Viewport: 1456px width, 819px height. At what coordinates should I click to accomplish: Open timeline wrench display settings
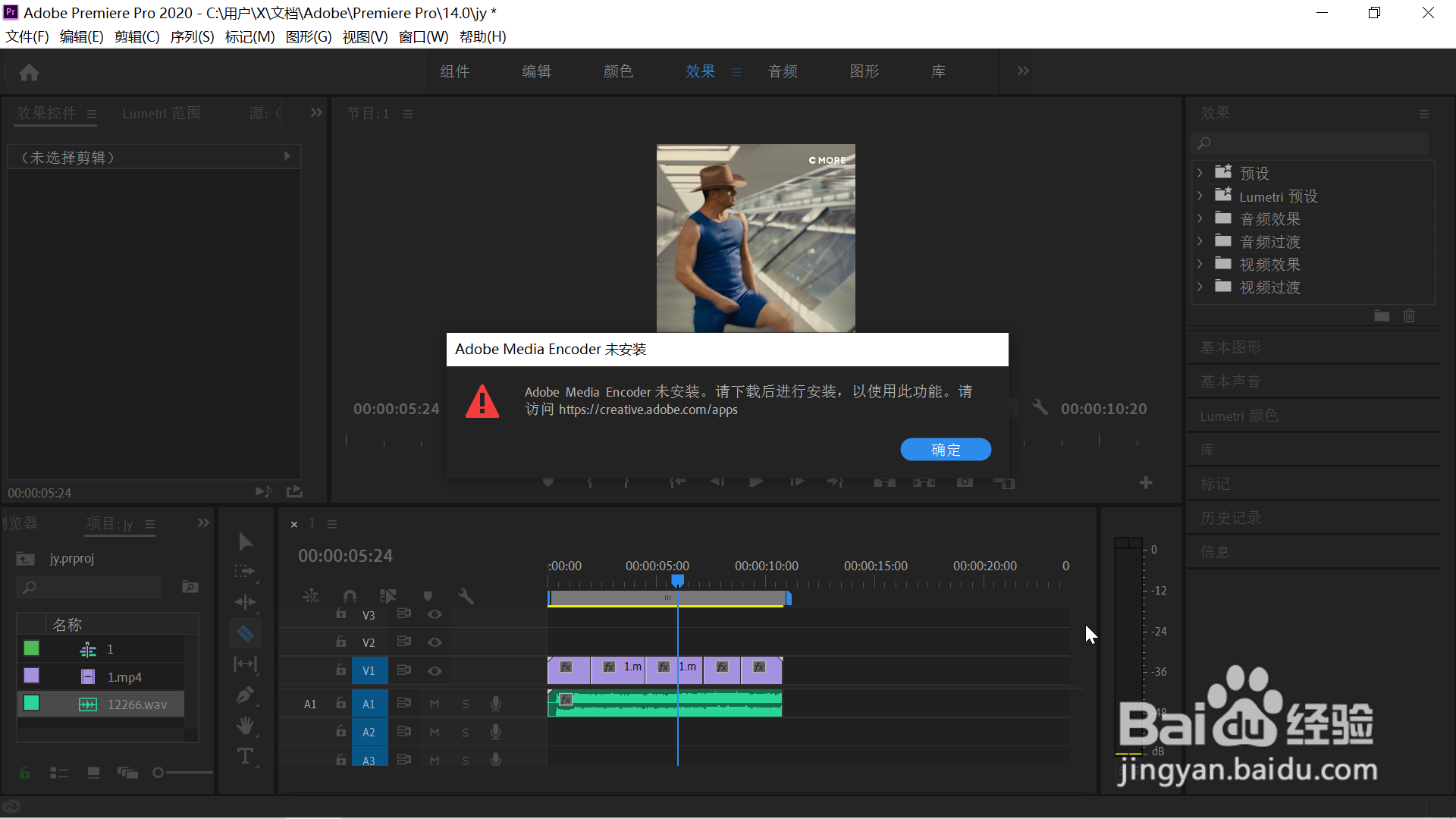tap(466, 597)
